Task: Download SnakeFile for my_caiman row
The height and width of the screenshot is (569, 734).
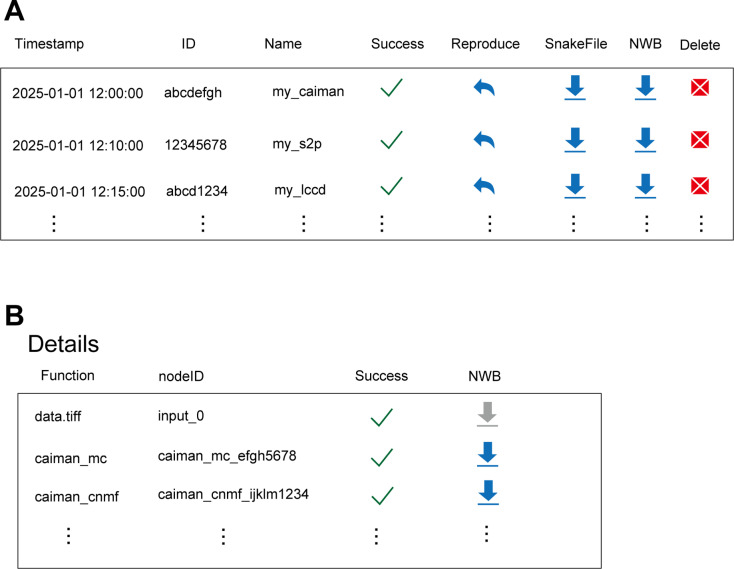Action: tap(575, 88)
